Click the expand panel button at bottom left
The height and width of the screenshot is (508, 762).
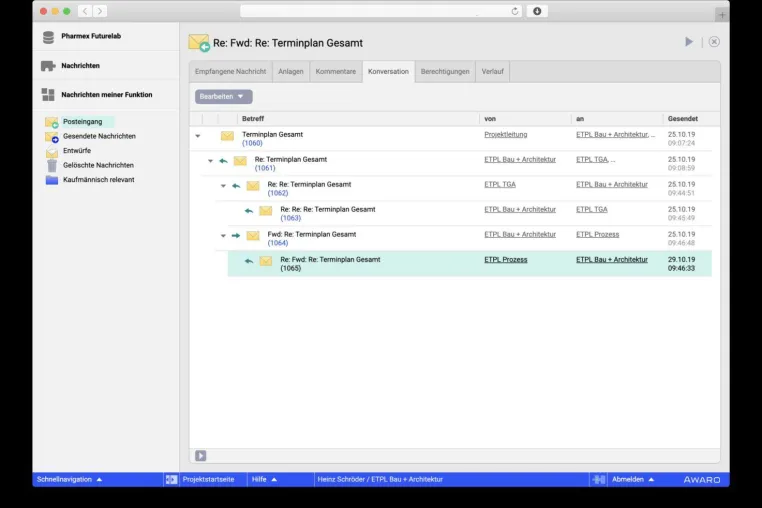click(x=201, y=455)
